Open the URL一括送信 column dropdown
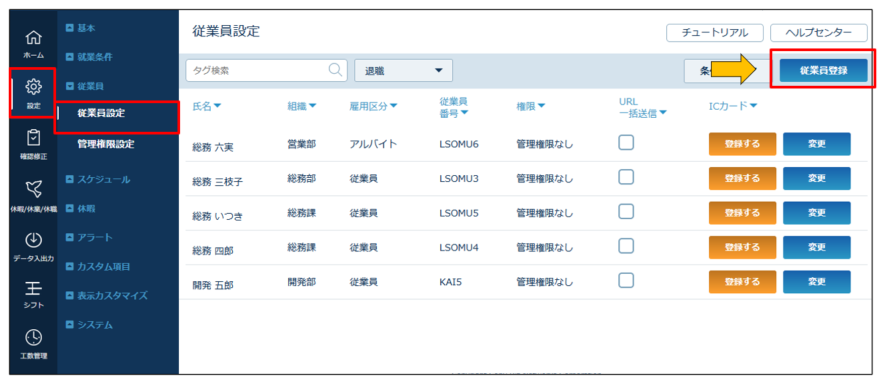 tap(643, 107)
